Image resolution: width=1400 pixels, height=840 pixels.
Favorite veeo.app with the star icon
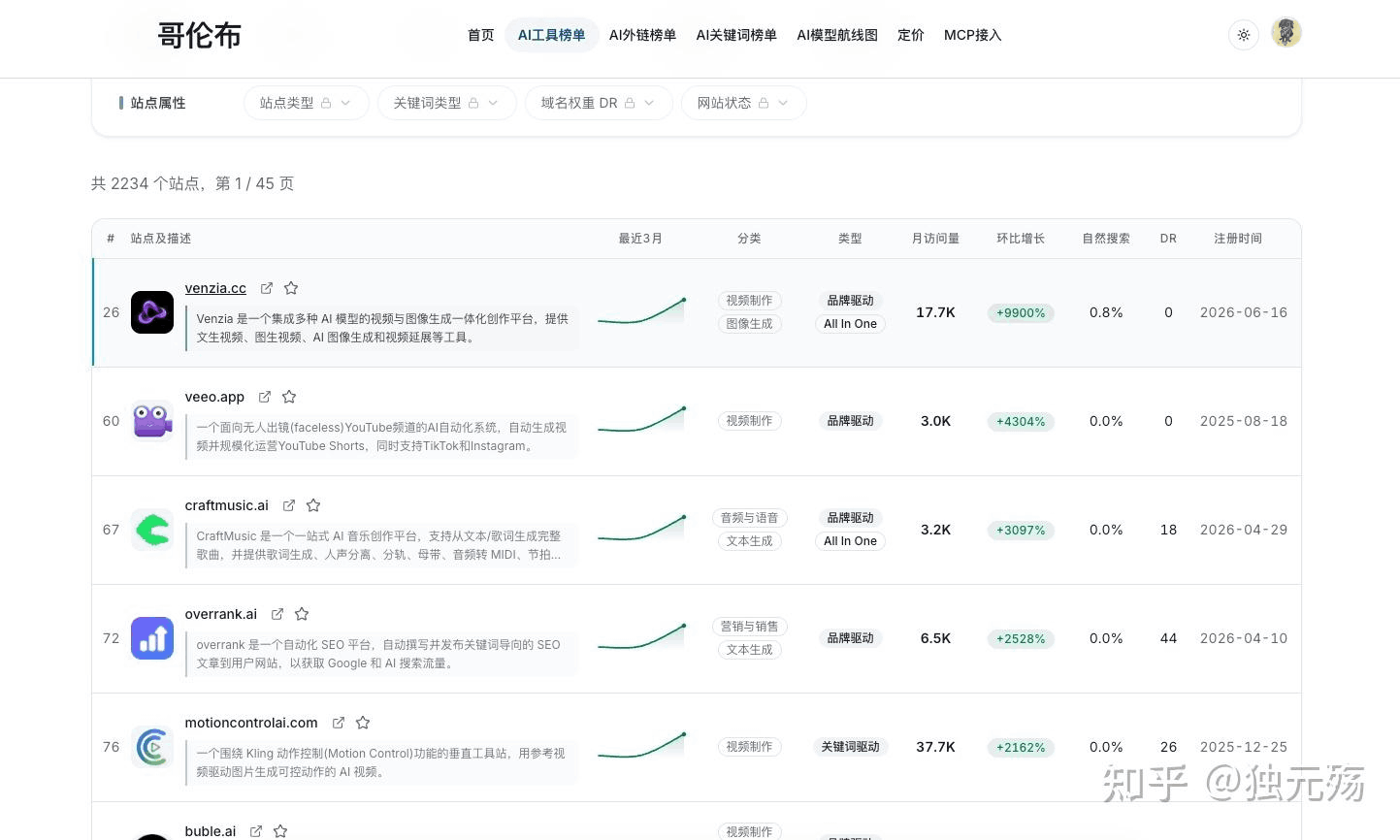click(x=289, y=397)
